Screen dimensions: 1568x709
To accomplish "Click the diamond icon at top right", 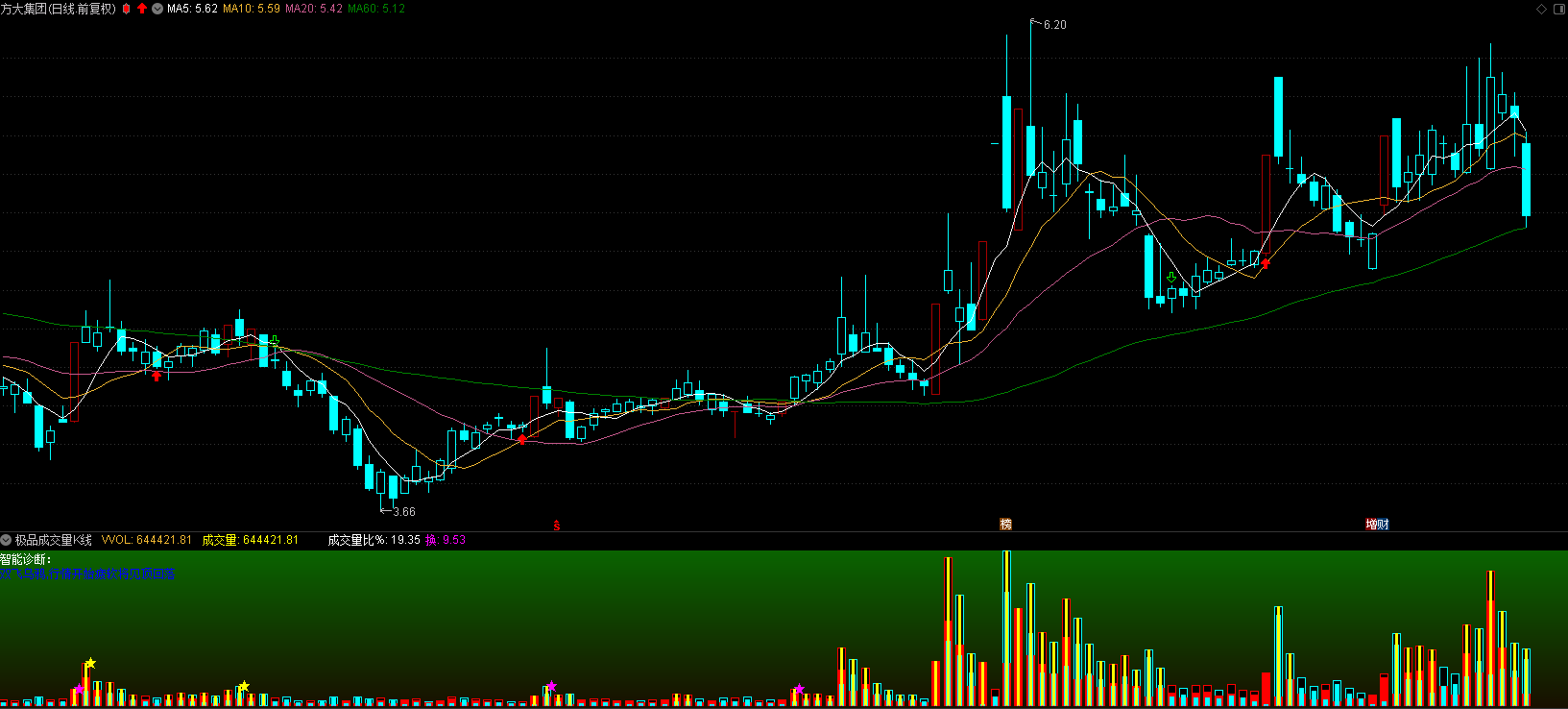I will (1542, 9).
